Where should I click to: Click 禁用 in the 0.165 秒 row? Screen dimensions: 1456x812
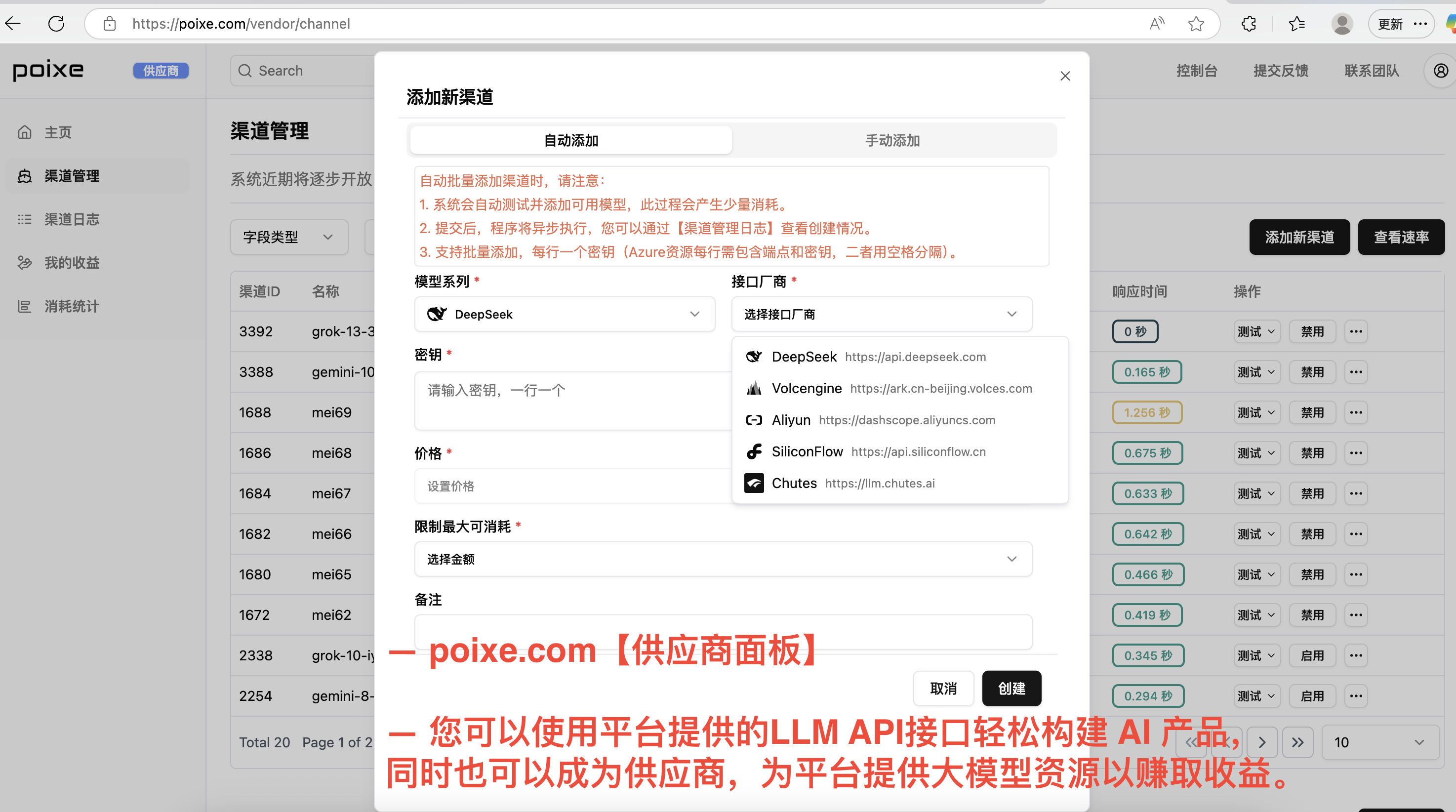(1312, 372)
